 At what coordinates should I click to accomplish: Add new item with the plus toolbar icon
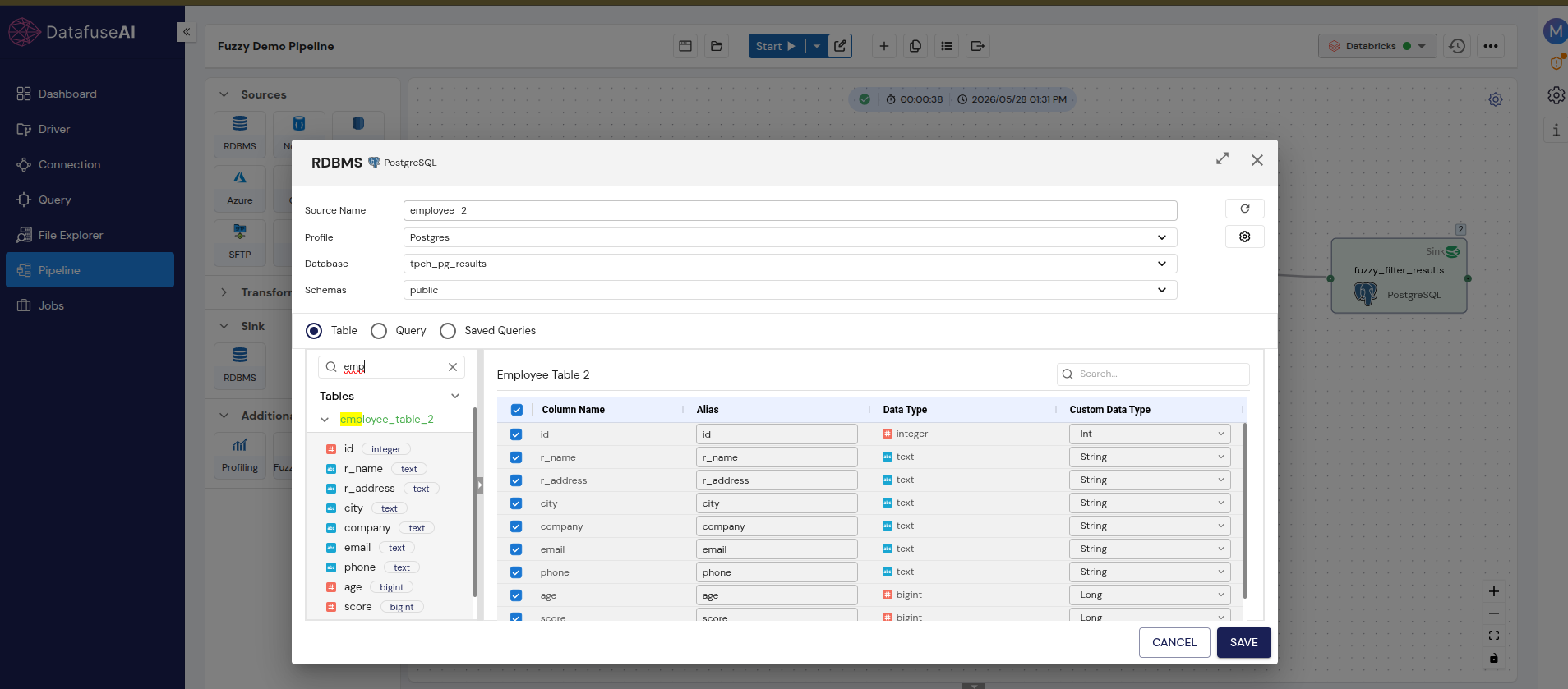(884, 46)
